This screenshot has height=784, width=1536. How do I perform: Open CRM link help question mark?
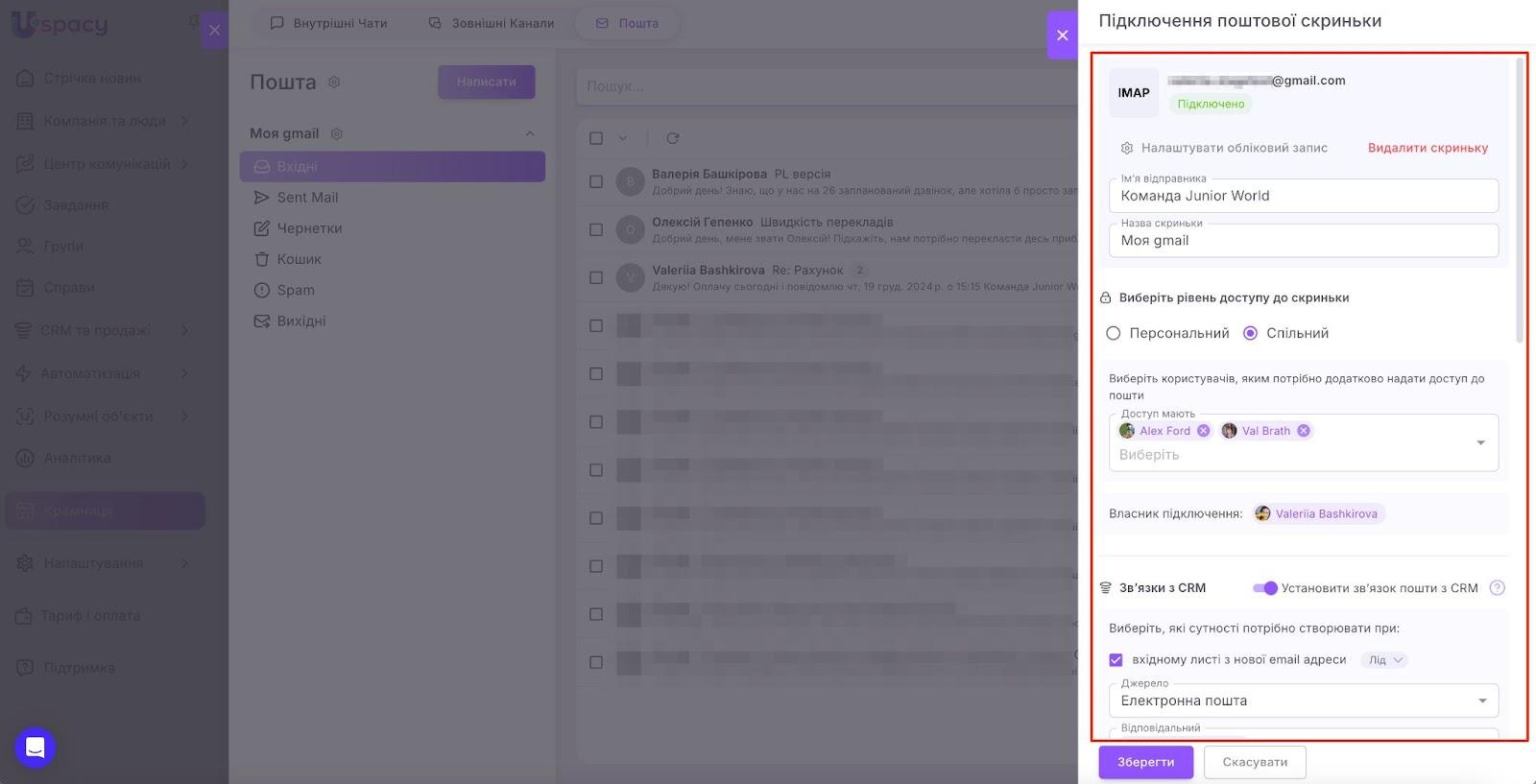(1497, 588)
